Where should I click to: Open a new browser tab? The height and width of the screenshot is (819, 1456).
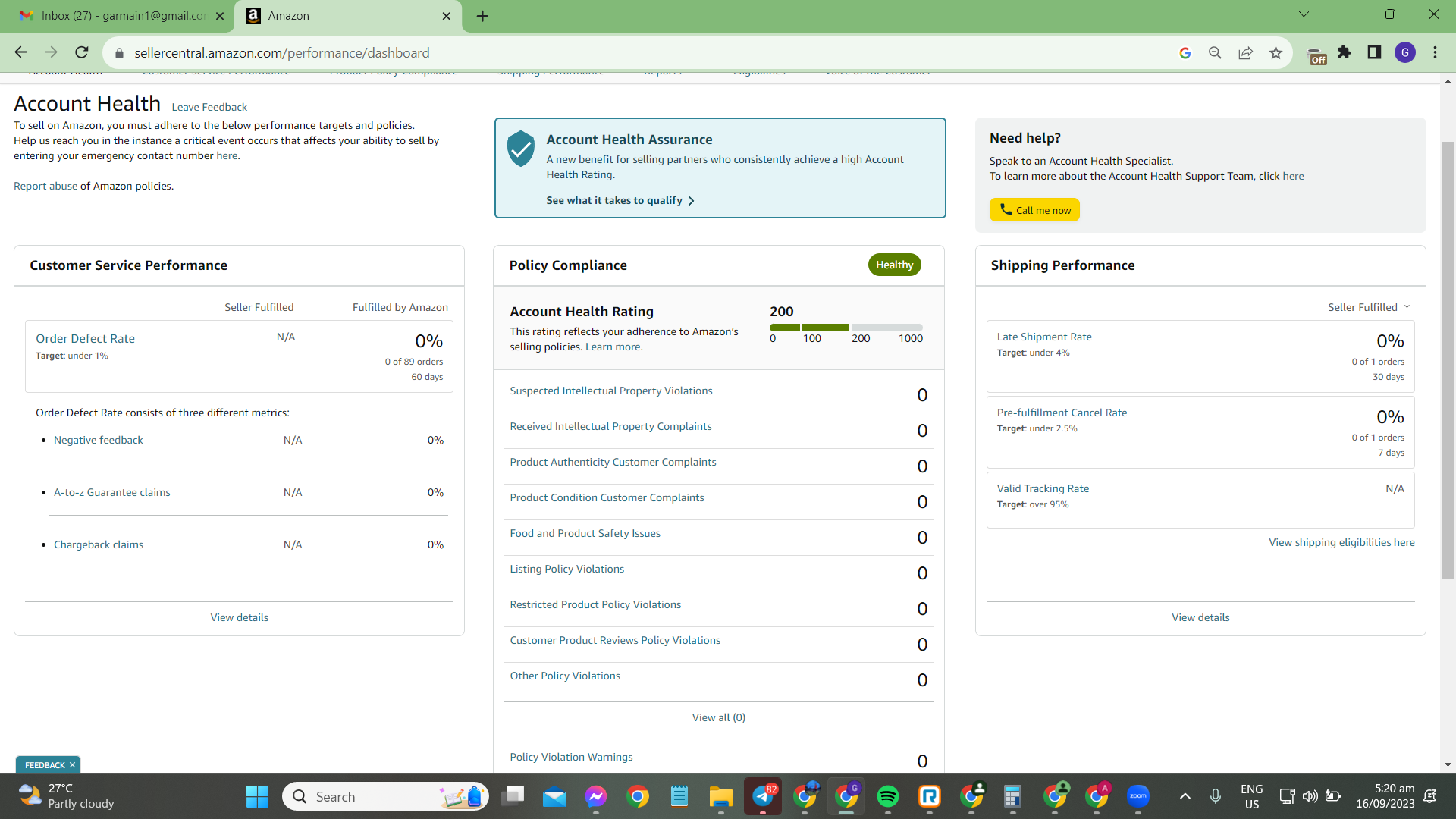(482, 16)
